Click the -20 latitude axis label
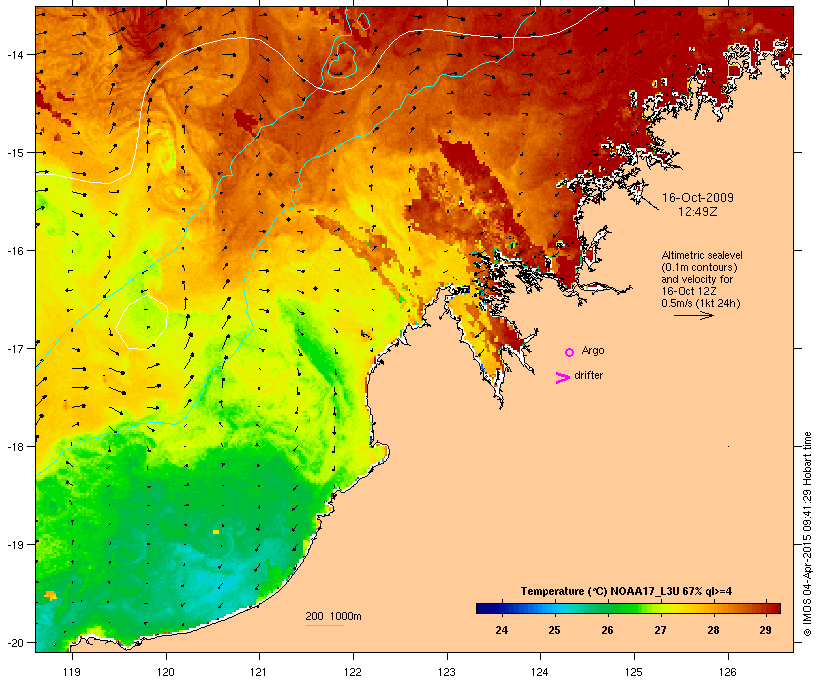Image resolution: width=820 pixels, height=680 pixels. coord(14,642)
